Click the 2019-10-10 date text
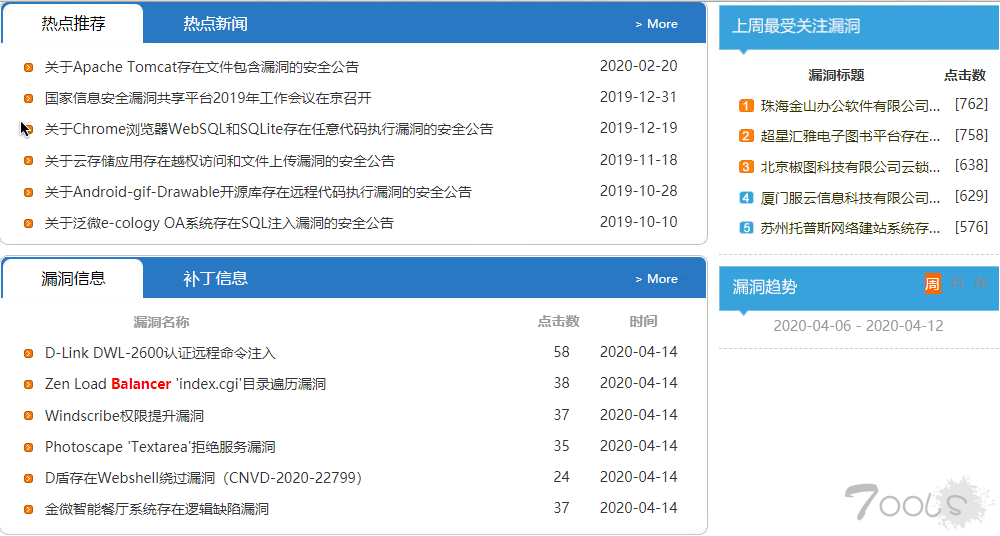Viewport: 1000px width, 536px height. (638, 222)
